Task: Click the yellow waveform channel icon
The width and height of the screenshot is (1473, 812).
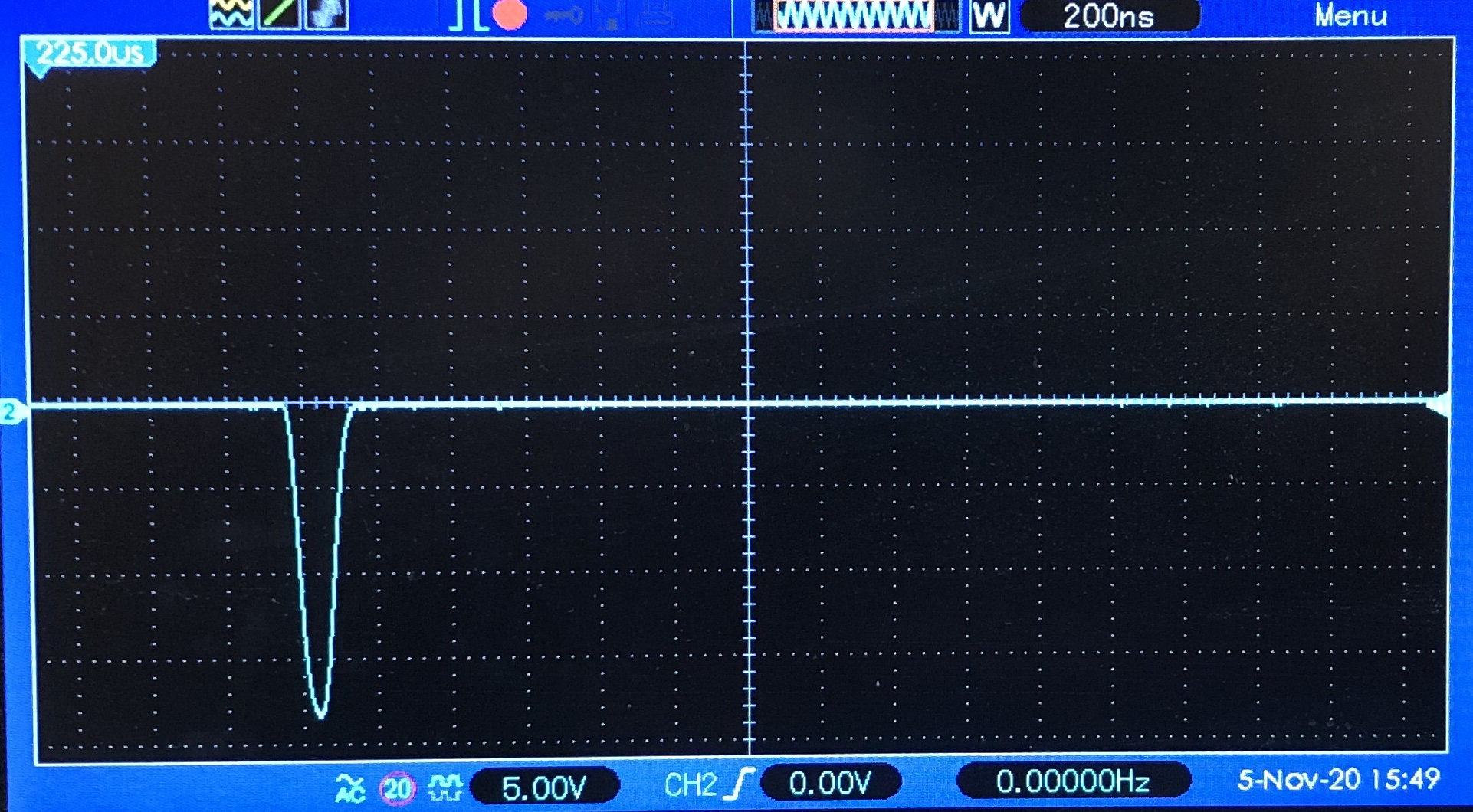Action: pyautogui.click(x=231, y=14)
